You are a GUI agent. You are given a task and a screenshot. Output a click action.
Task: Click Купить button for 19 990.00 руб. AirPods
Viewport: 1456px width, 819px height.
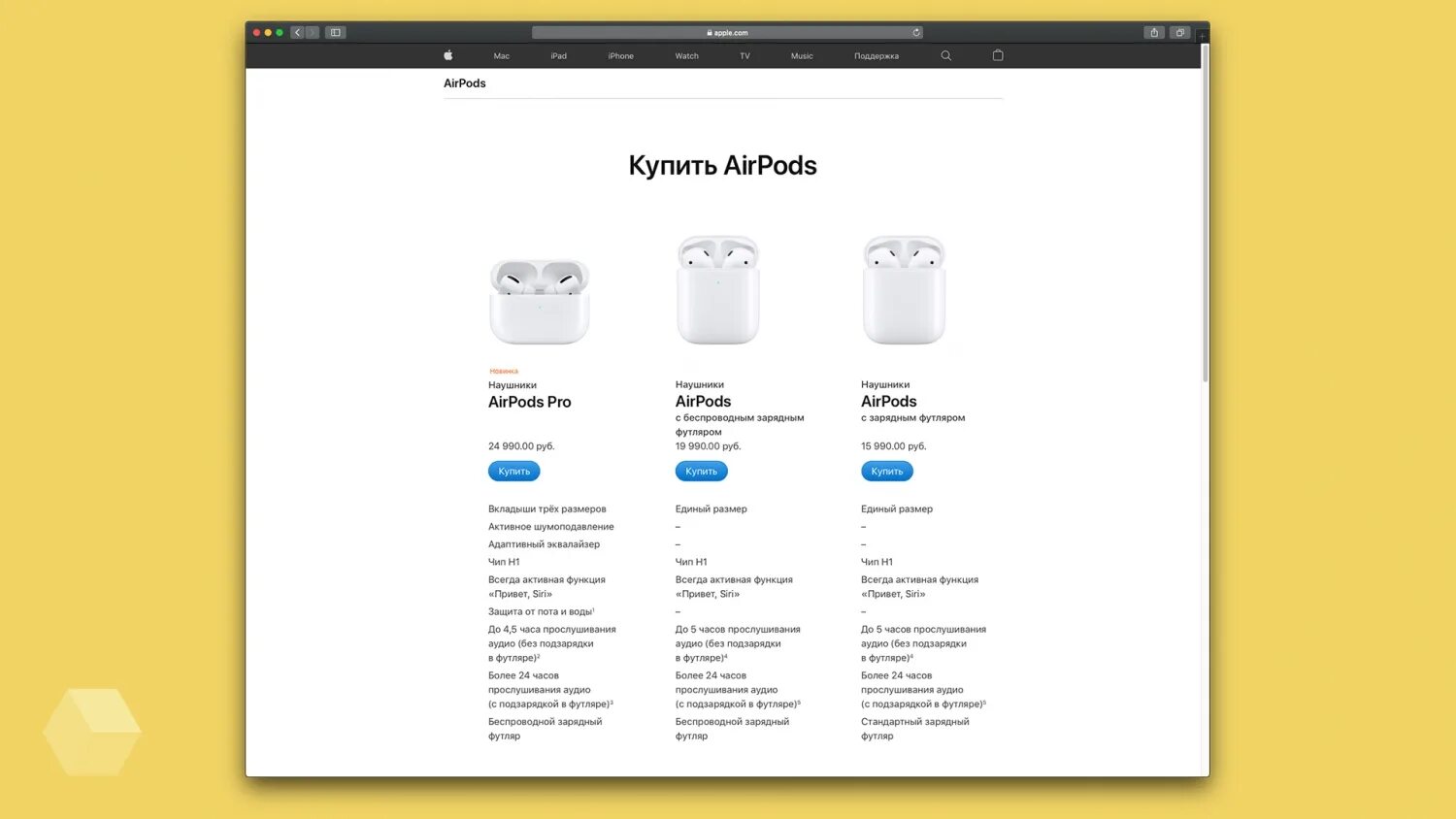pos(702,471)
